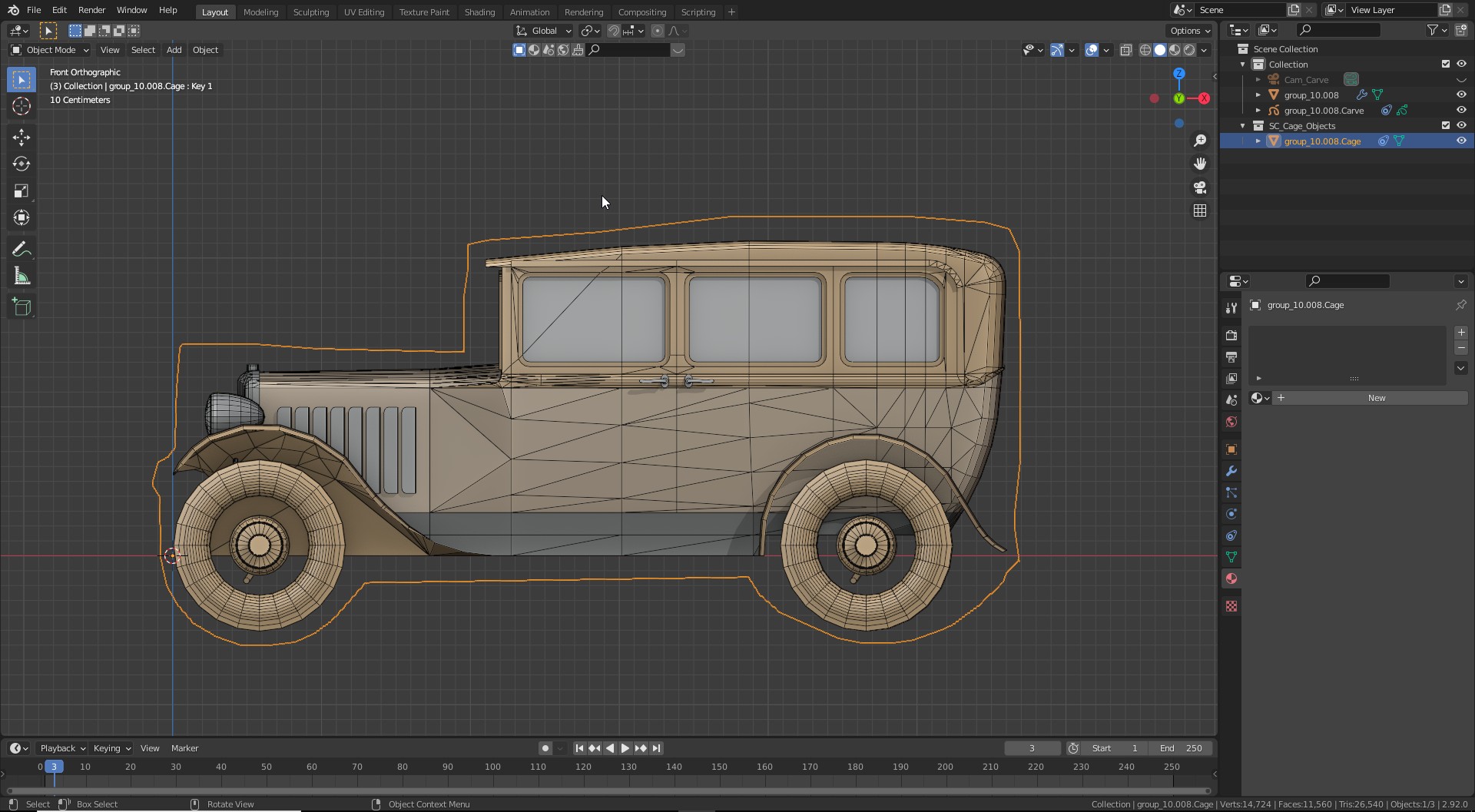The height and width of the screenshot is (812, 1475).
Task: Pick the Annotate pencil tool
Action: coord(22,250)
